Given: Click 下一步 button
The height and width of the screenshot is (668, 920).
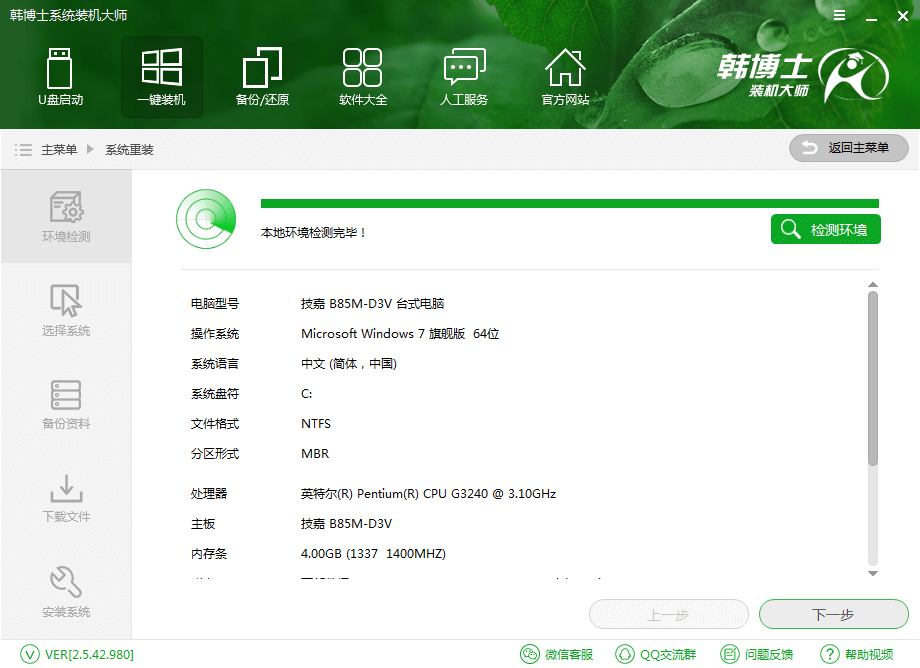Looking at the screenshot, I should 833,615.
